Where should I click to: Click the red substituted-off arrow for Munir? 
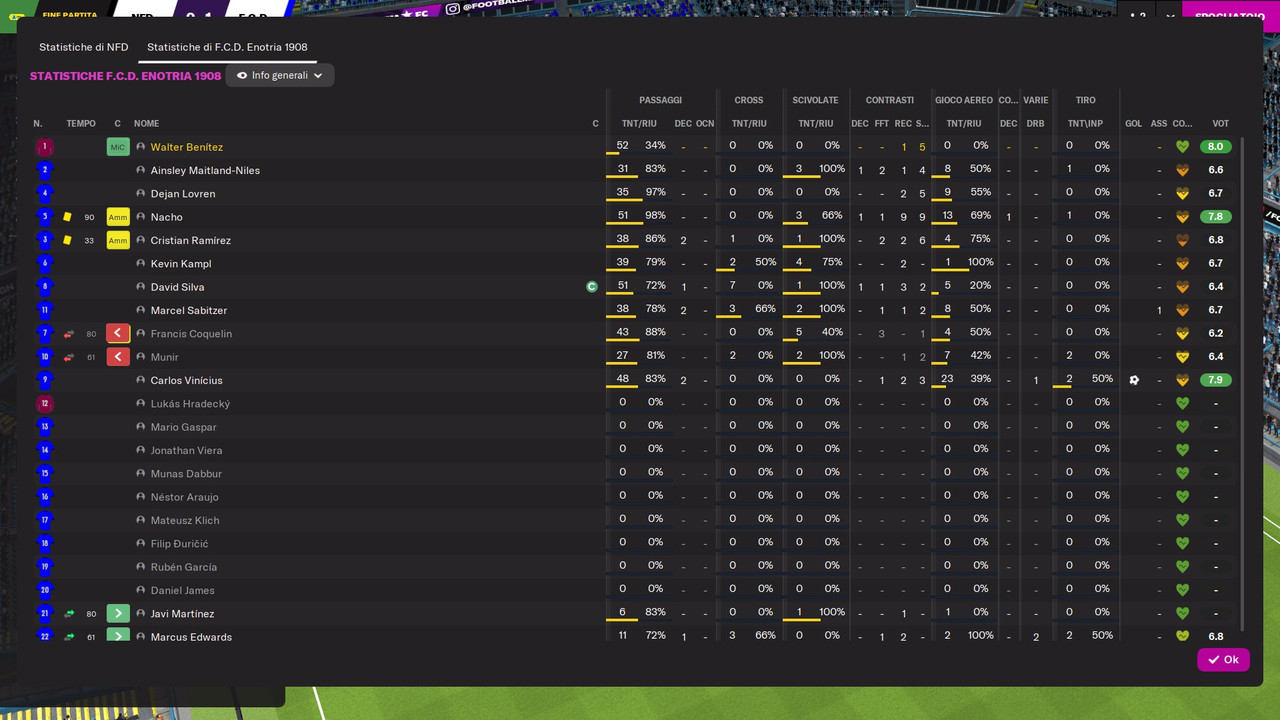point(118,357)
